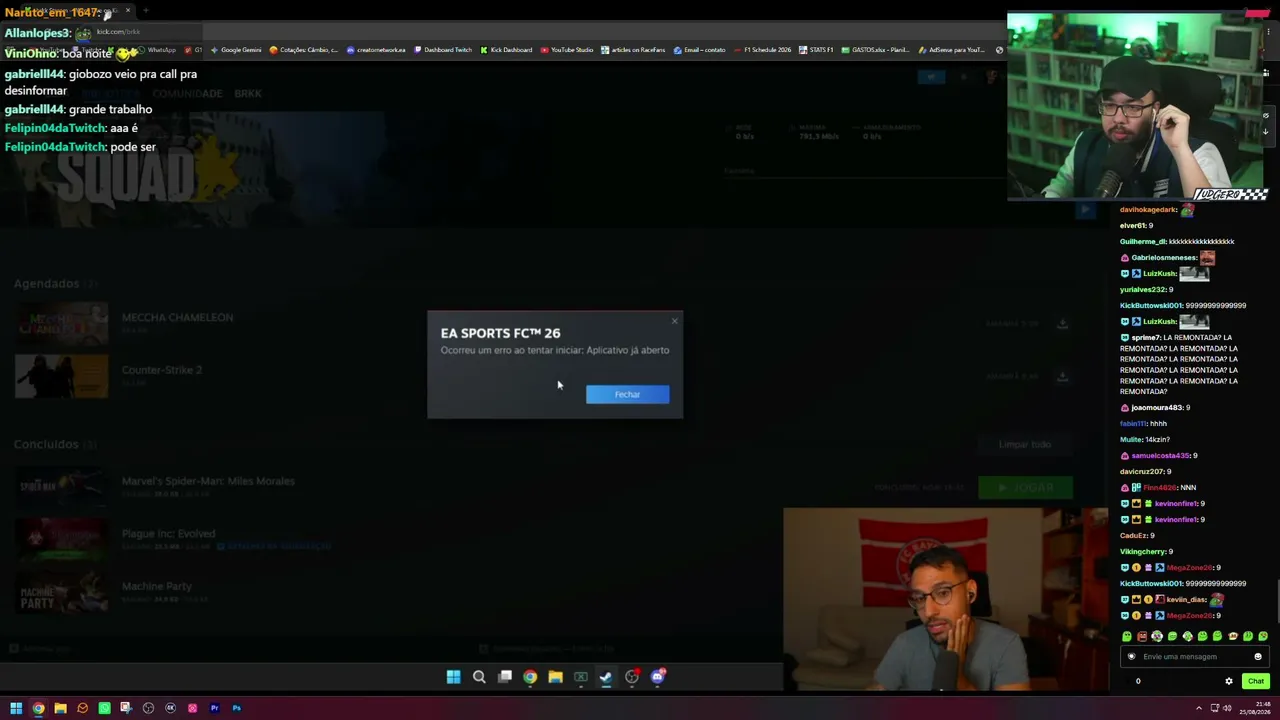Open Search on the inner taskbar

479,677
